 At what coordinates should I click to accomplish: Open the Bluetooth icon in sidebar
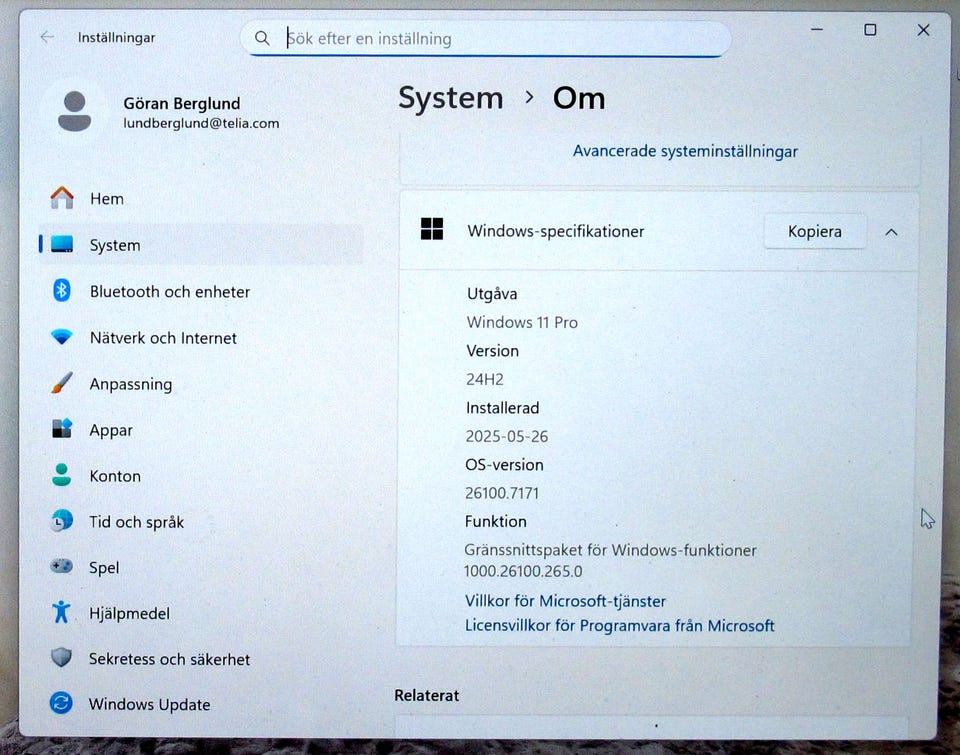[x=62, y=290]
